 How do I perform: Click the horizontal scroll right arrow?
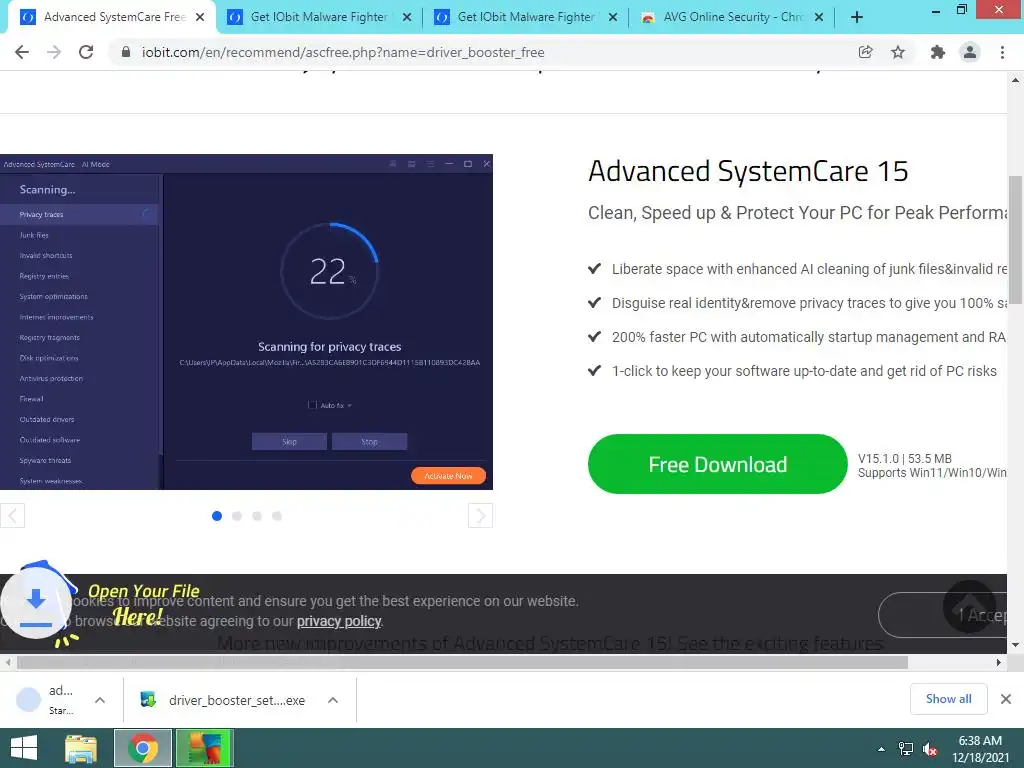pos(999,662)
